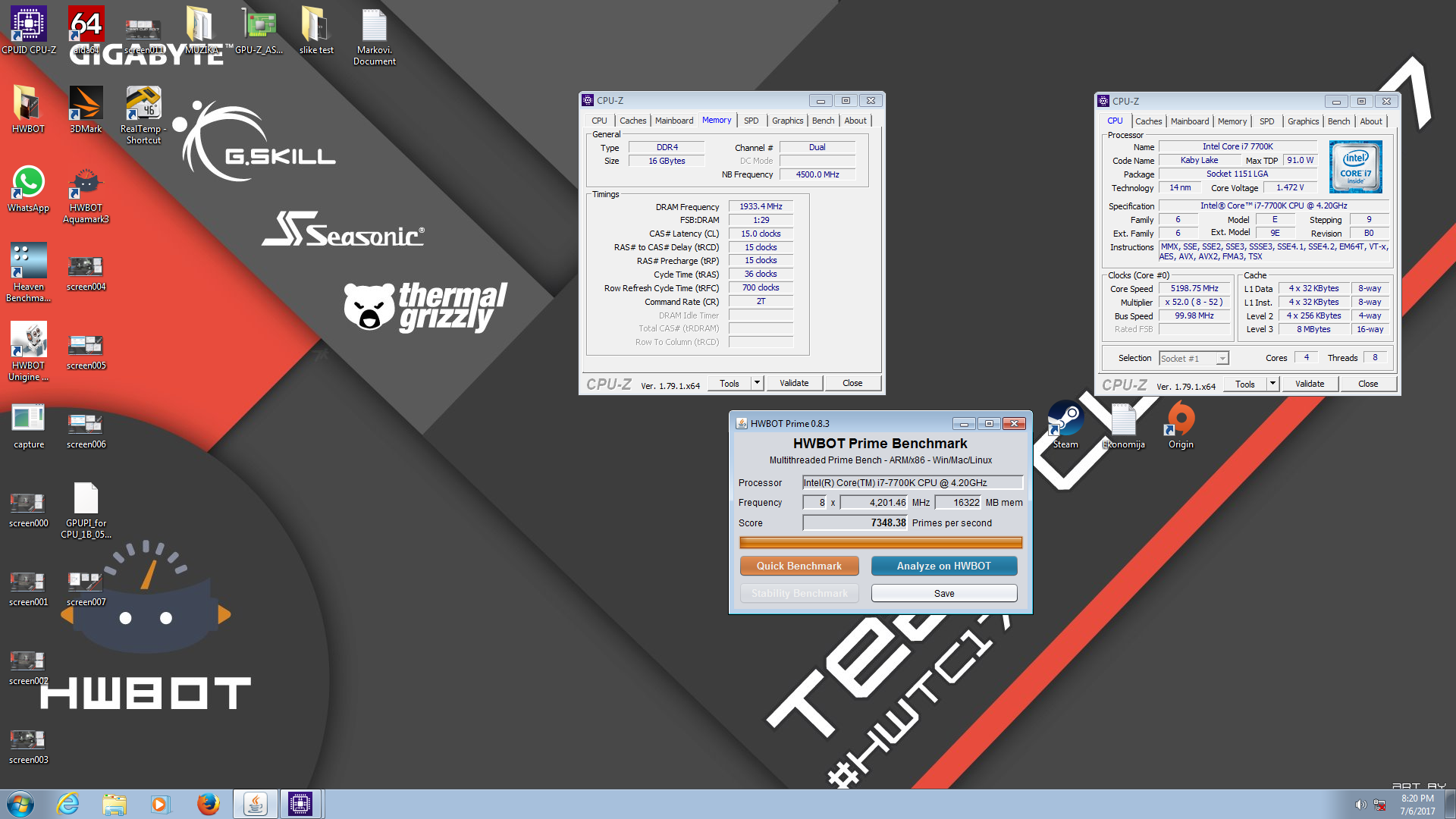Open the GPU-Z_AS desktop icon
This screenshot has height=819, width=1456.
point(259,30)
